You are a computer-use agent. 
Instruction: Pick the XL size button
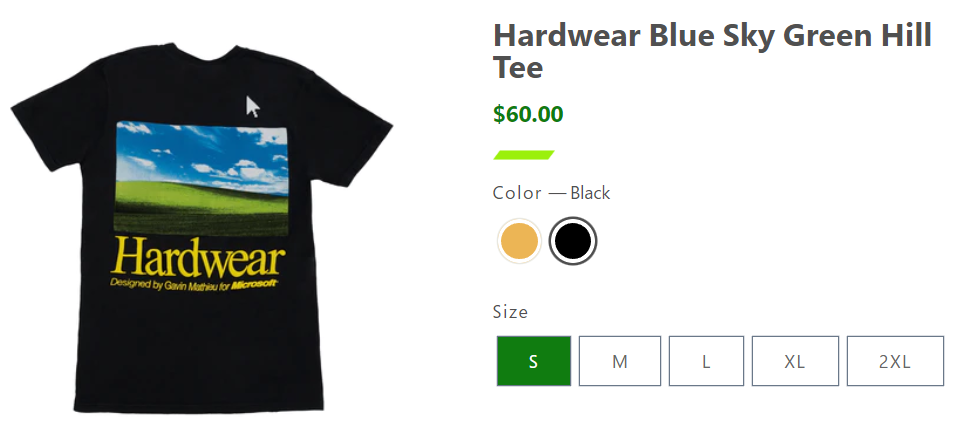click(x=795, y=361)
